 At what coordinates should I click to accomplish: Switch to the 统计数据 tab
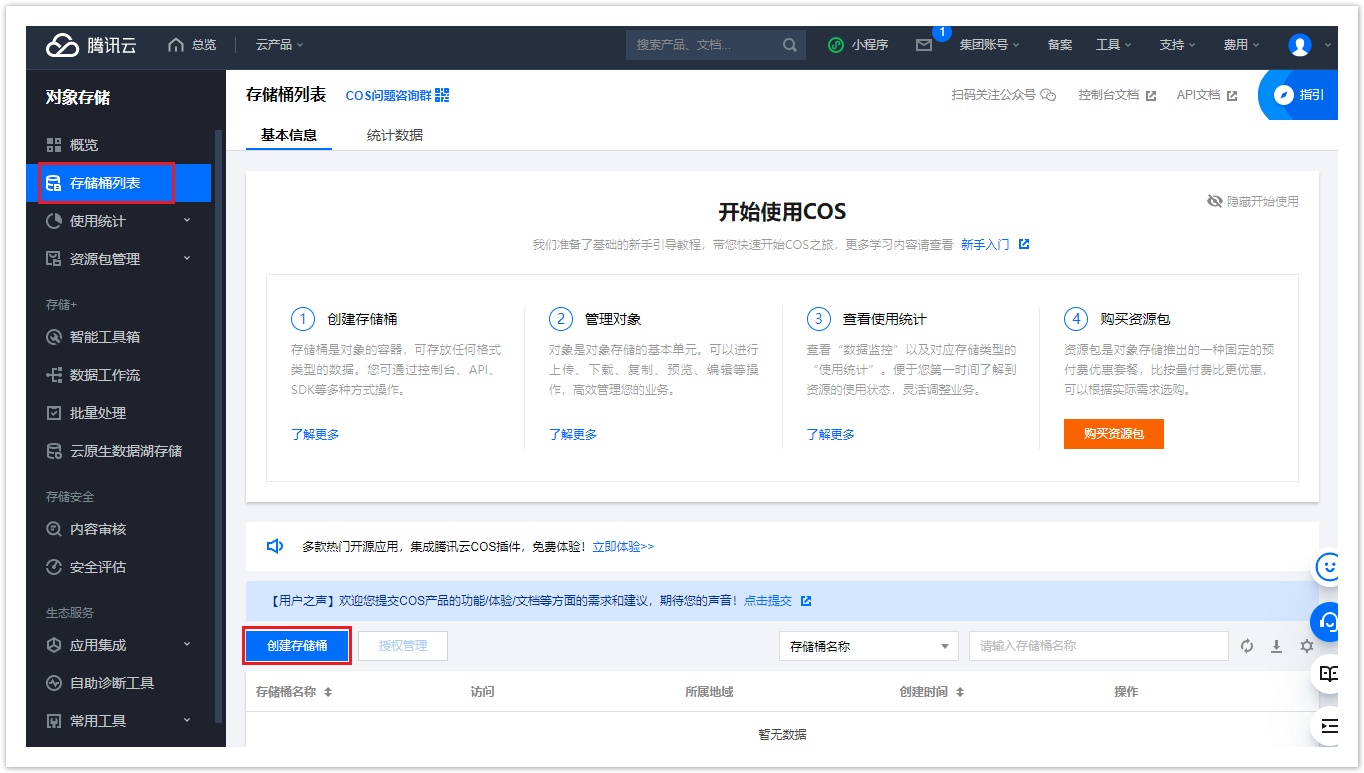[x=394, y=135]
